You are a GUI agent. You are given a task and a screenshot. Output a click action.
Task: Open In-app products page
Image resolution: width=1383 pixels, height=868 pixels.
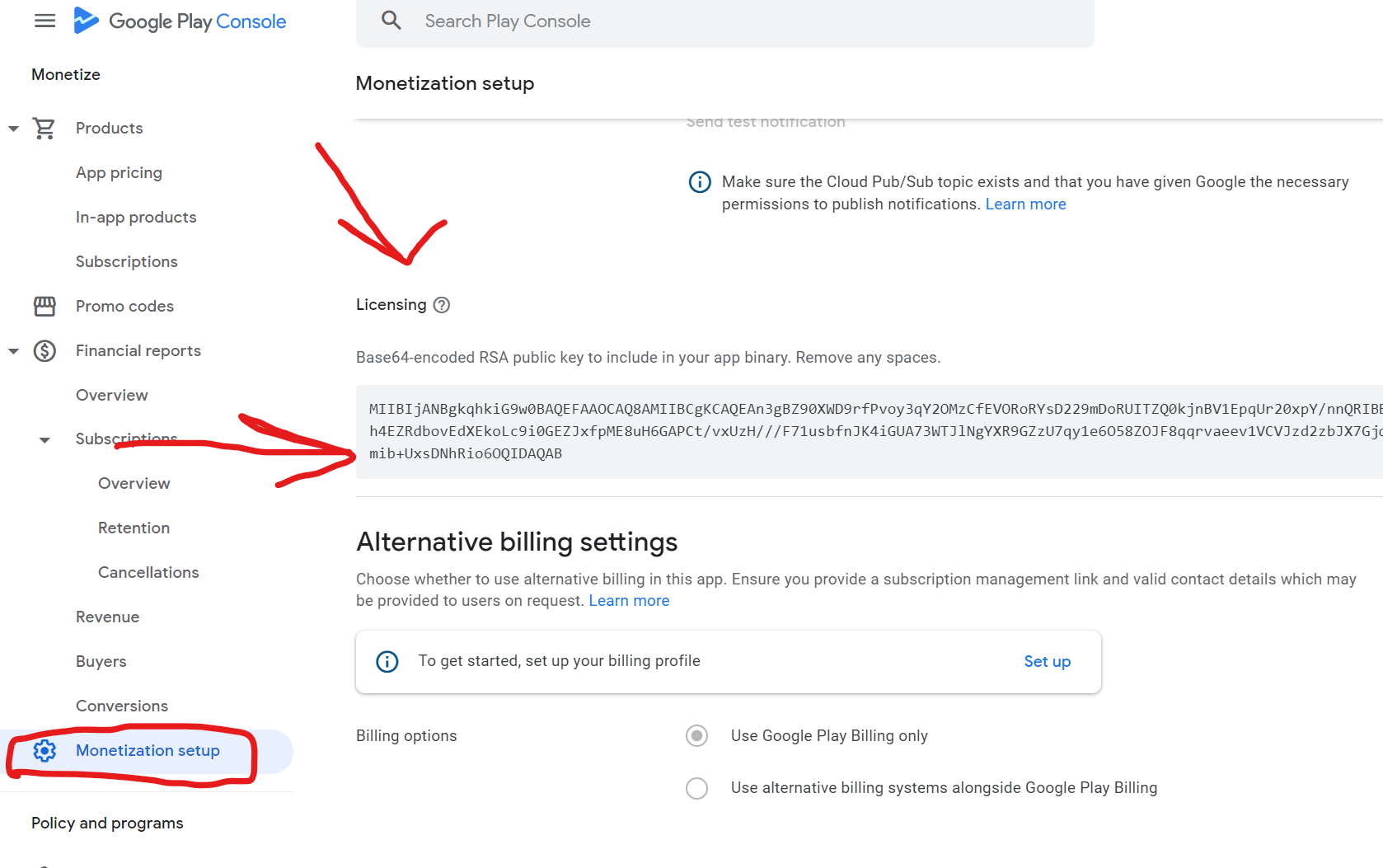point(136,218)
